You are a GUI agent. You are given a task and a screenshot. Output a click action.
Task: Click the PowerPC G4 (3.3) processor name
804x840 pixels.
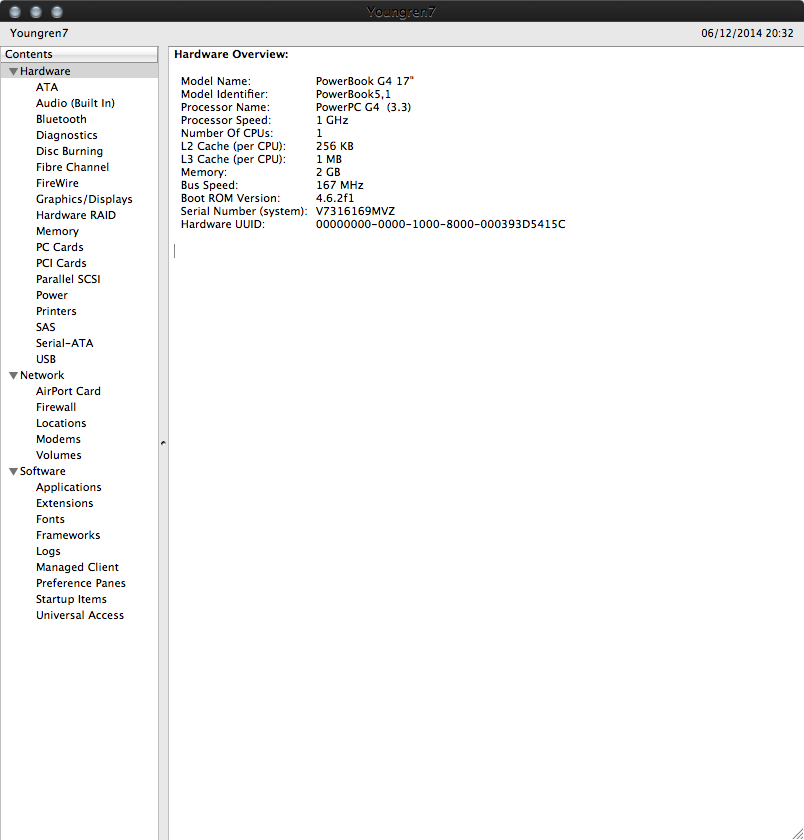pos(363,107)
